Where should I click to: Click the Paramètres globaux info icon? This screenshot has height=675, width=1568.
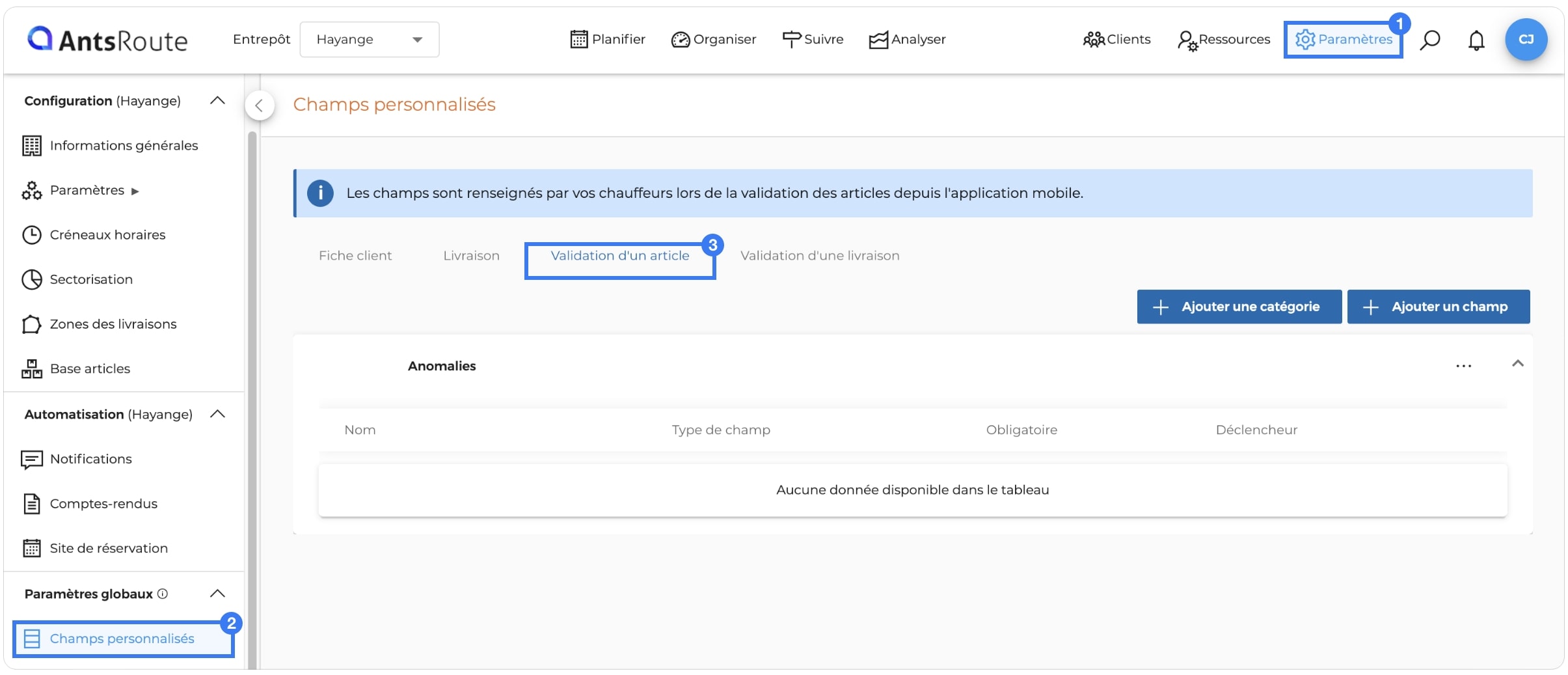(163, 594)
